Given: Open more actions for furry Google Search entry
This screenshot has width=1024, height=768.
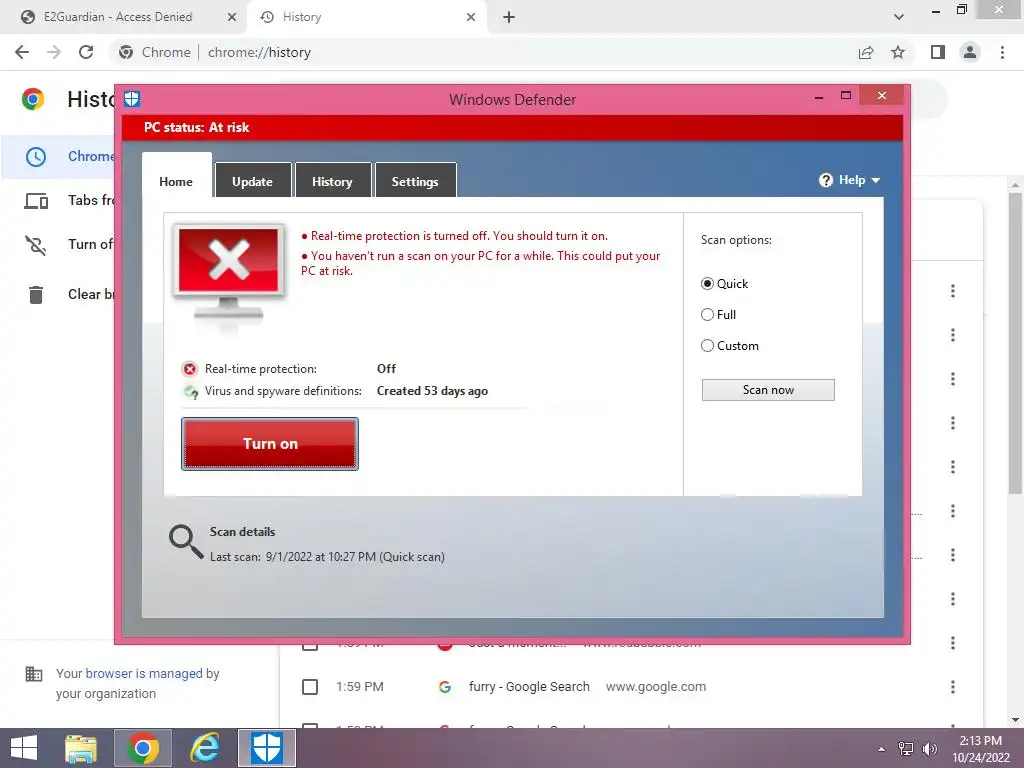Looking at the screenshot, I should 953,687.
